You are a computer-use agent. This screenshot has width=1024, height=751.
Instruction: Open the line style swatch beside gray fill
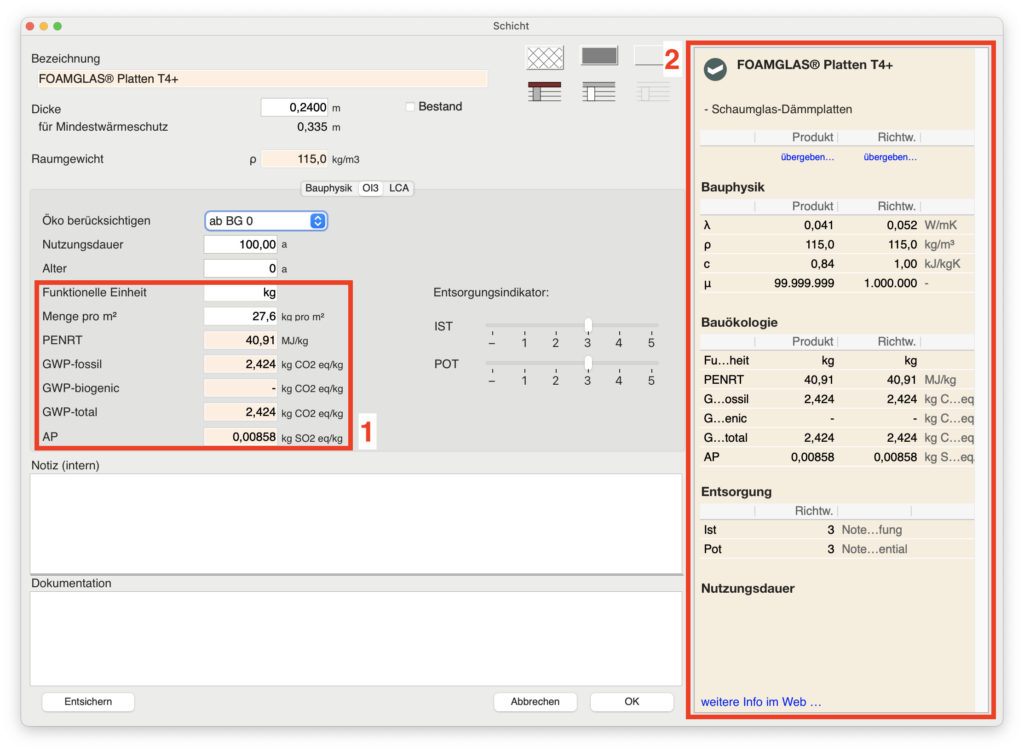pyautogui.click(x=649, y=56)
